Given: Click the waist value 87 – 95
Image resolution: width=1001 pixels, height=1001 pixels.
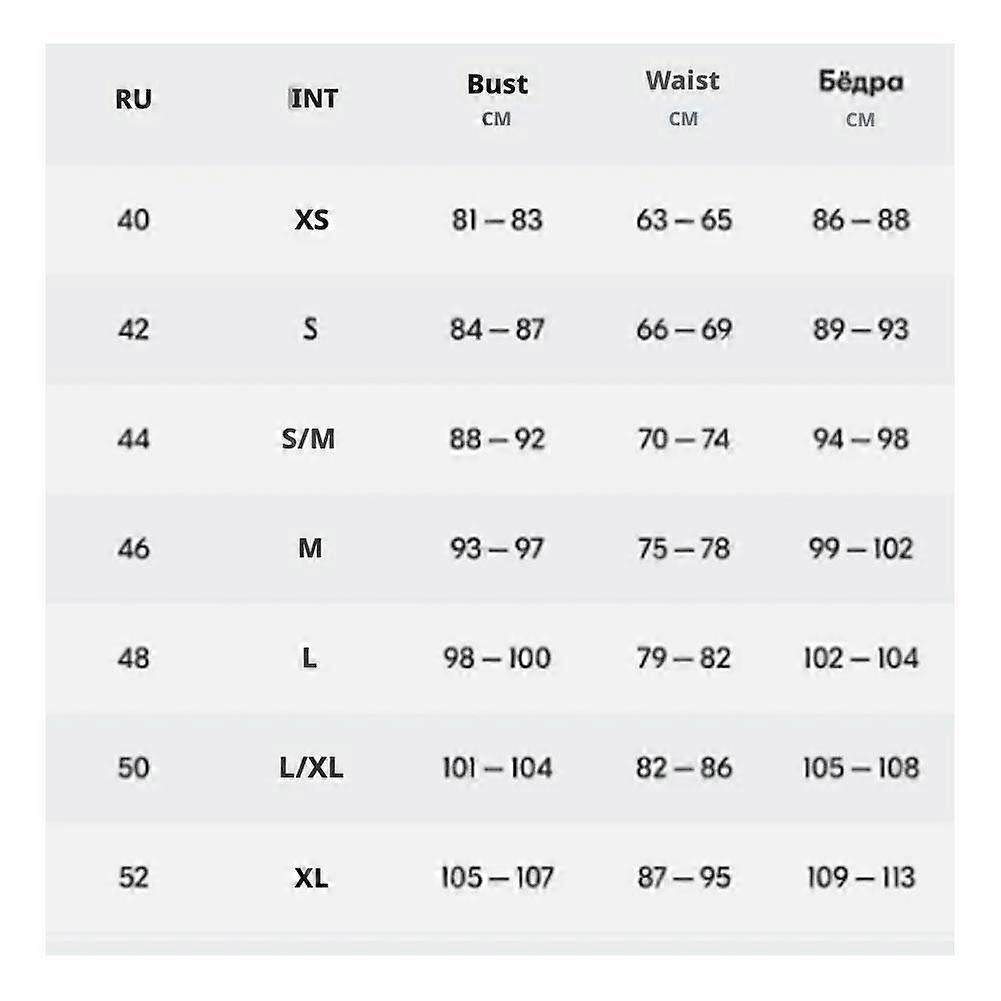Looking at the screenshot, I should coord(684,878).
